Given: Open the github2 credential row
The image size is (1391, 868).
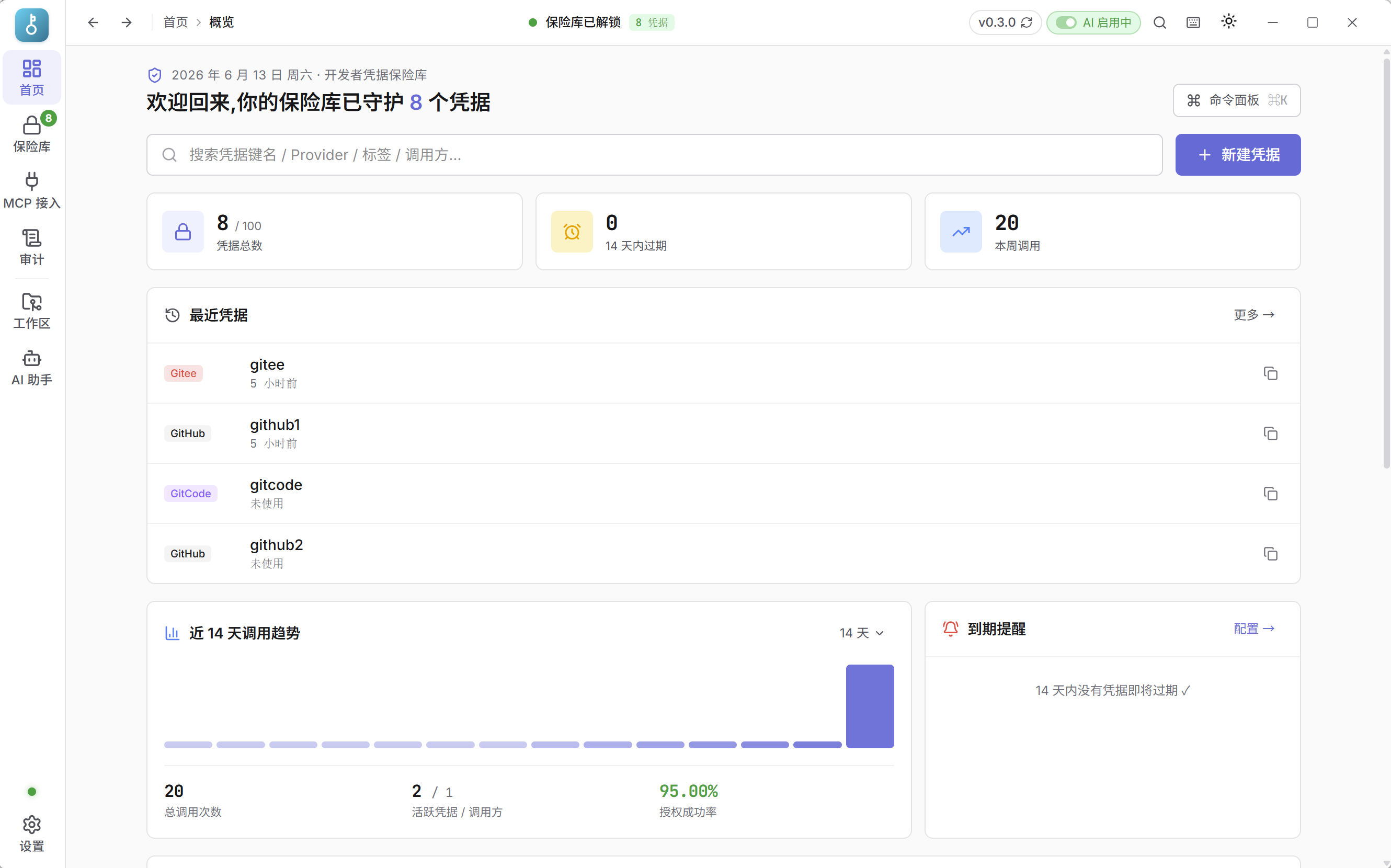Looking at the screenshot, I should [x=723, y=553].
